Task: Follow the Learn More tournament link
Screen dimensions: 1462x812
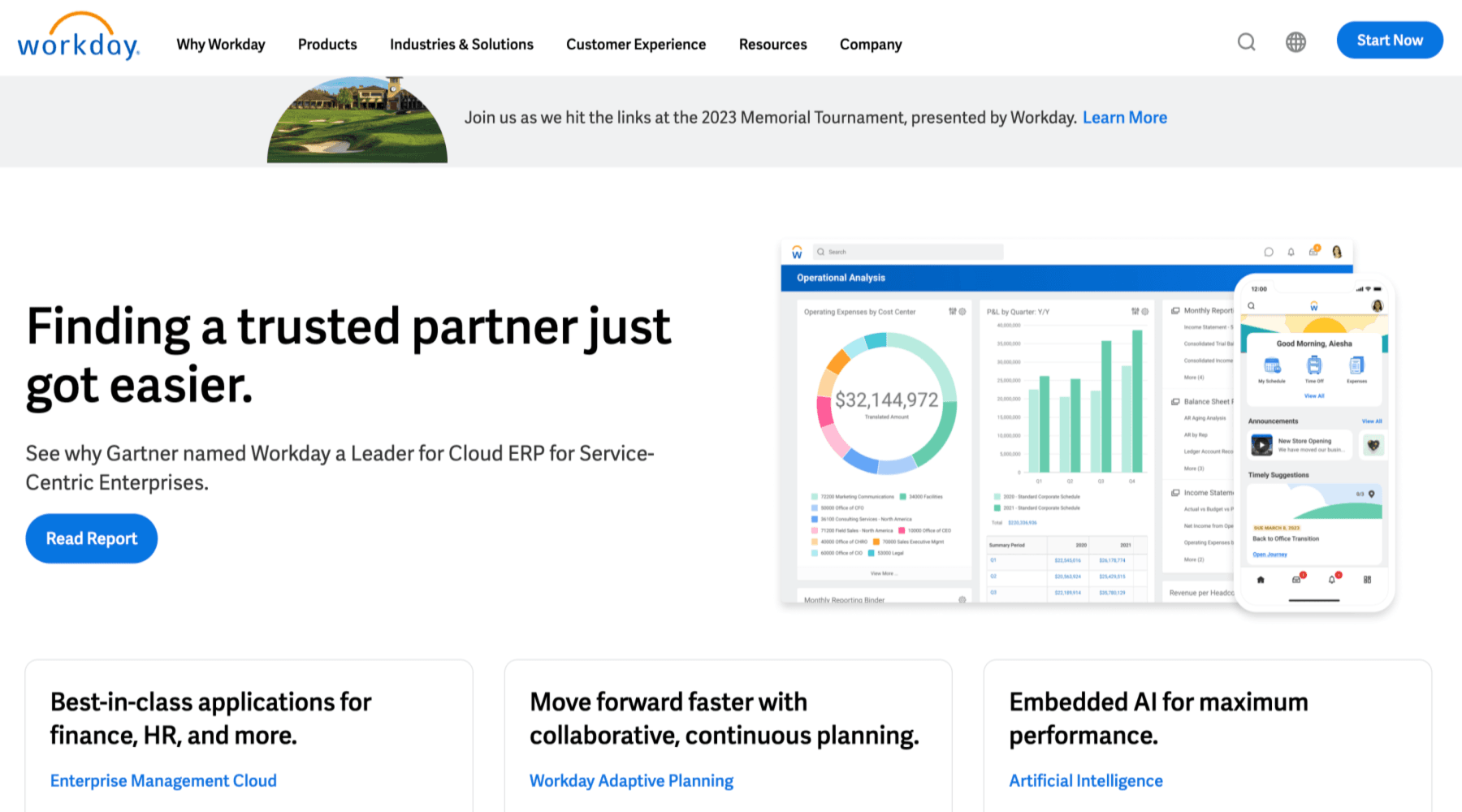Action: (x=1124, y=118)
